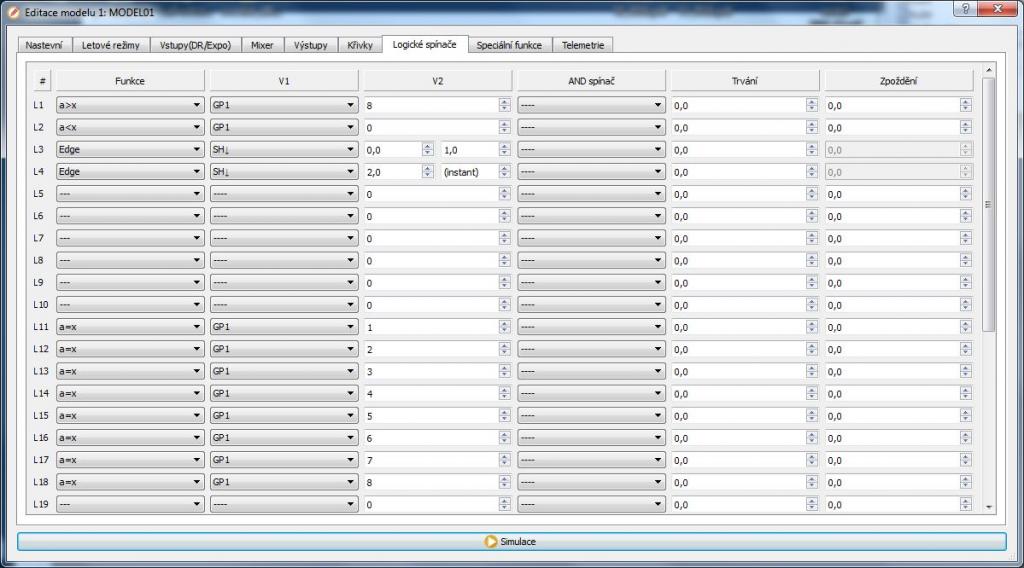Click L18 V2 input field showing 8
This screenshot has height=568, width=1024.
click(x=430, y=482)
